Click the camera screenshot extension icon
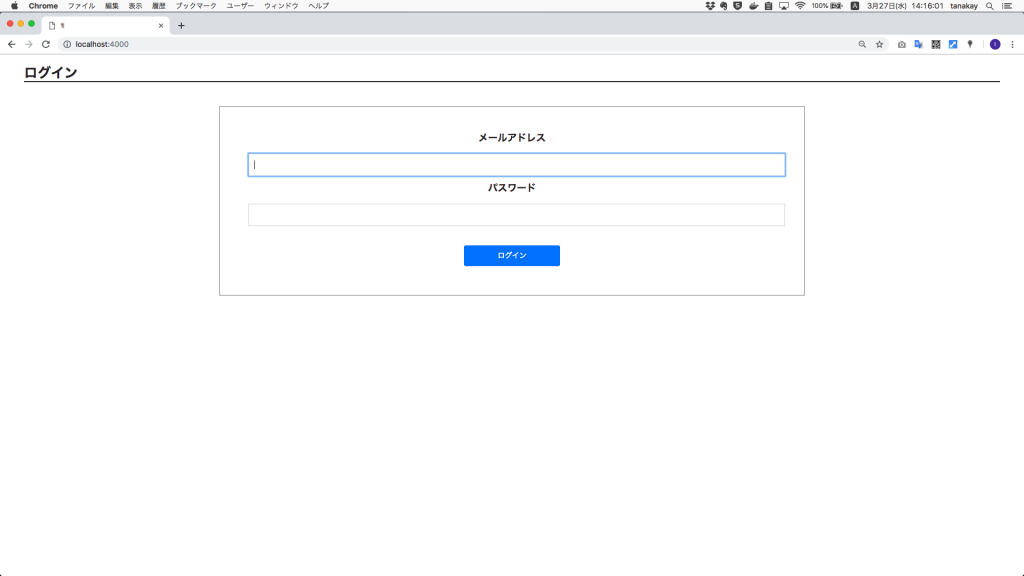Viewport: 1024px width, 576px height. click(902, 44)
